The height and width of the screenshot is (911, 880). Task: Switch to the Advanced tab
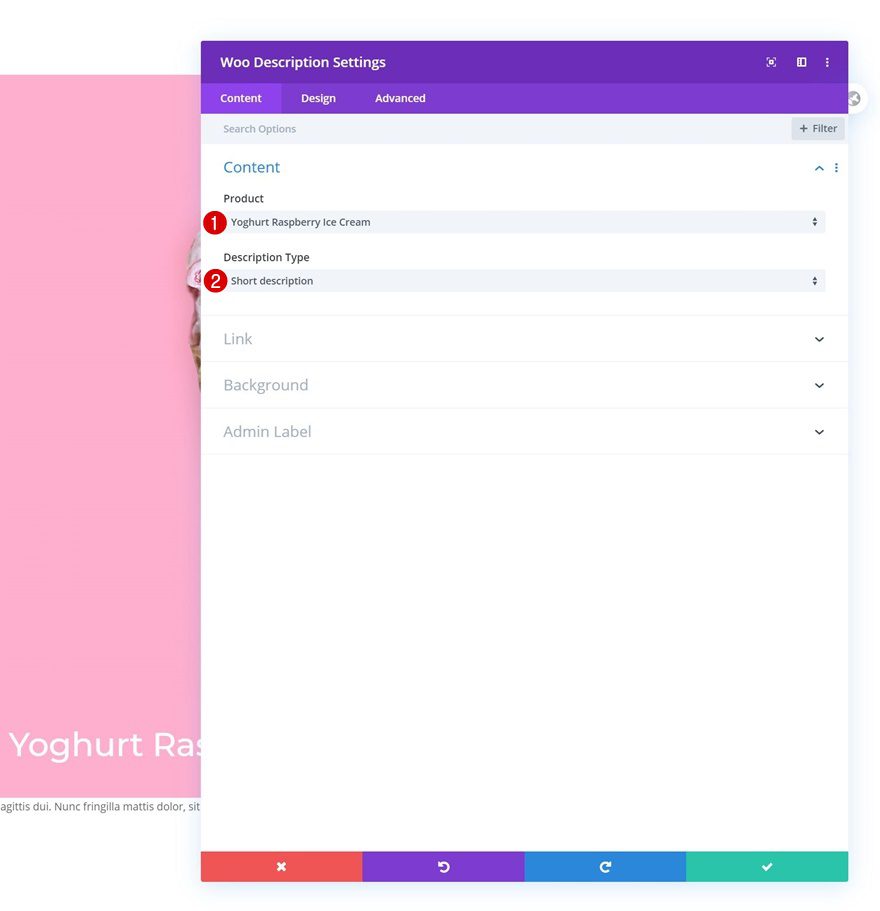click(x=400, y=98)
